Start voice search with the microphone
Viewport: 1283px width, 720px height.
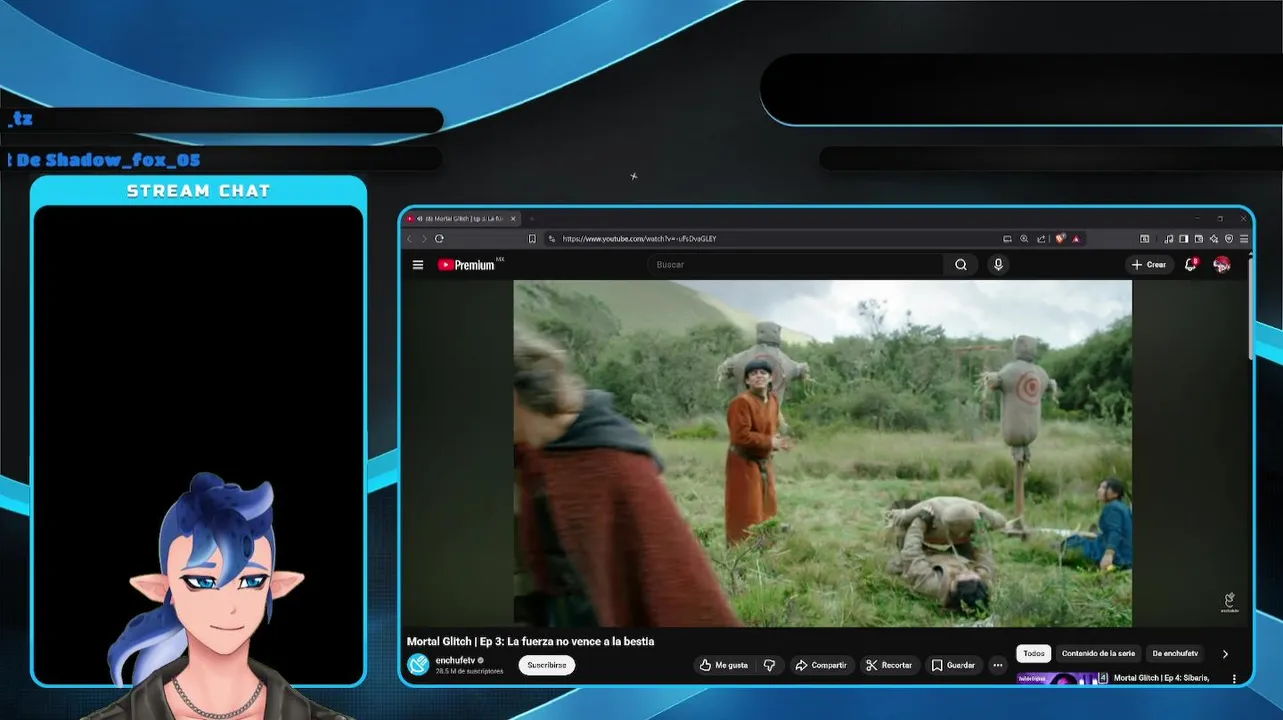[x=997, y=265]
